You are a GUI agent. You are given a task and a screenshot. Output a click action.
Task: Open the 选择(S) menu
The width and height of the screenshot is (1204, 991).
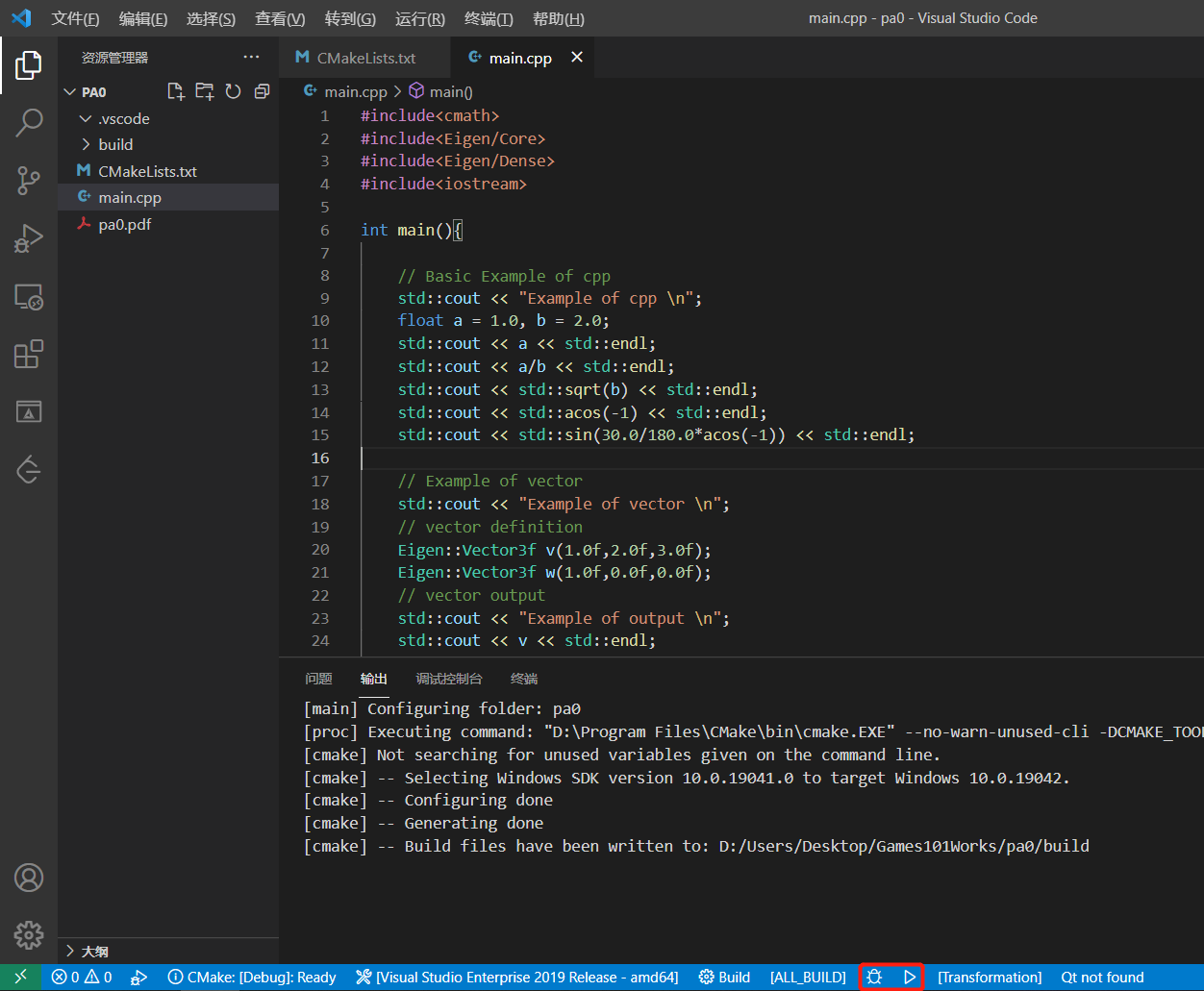[x=211, y=19]
